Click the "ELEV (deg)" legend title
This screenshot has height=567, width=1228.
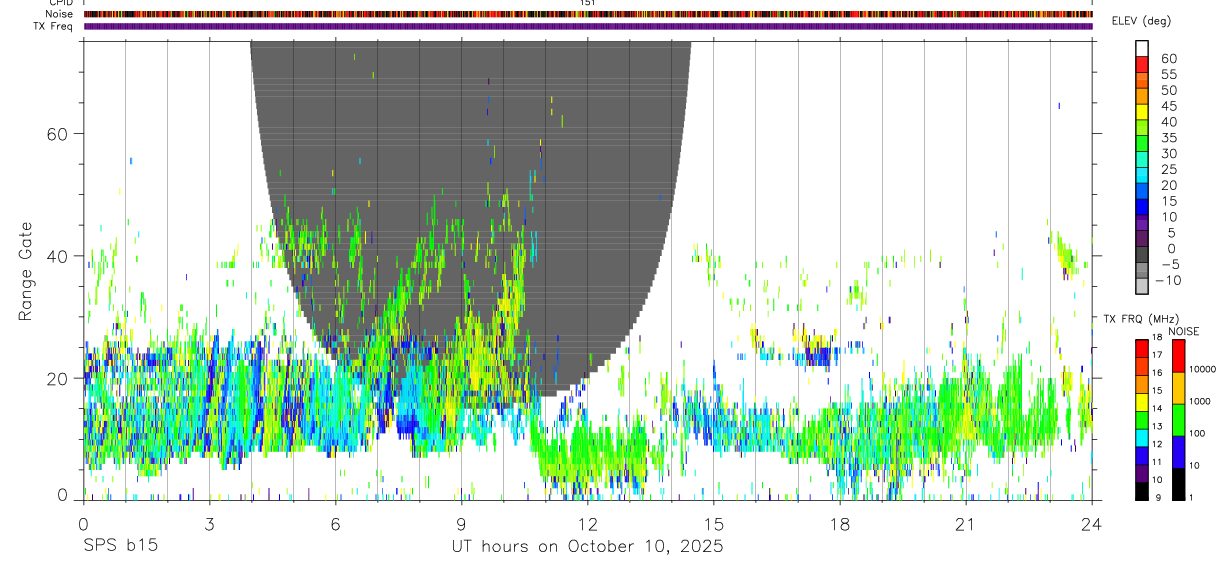click(1141, 21)
